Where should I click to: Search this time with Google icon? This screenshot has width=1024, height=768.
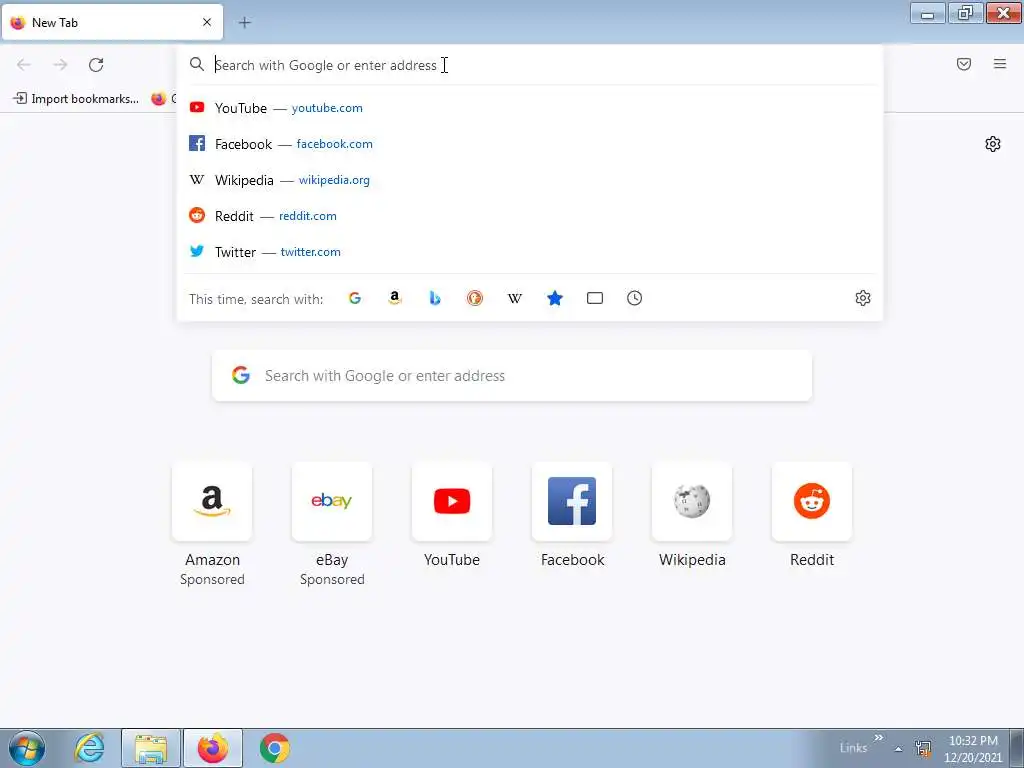pos(355,298)
